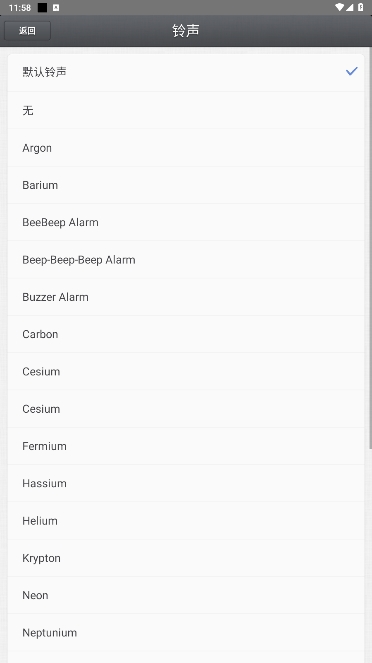Pick the Neon ringtone
This screenshot has height=663, width=372.
(186, 595)
